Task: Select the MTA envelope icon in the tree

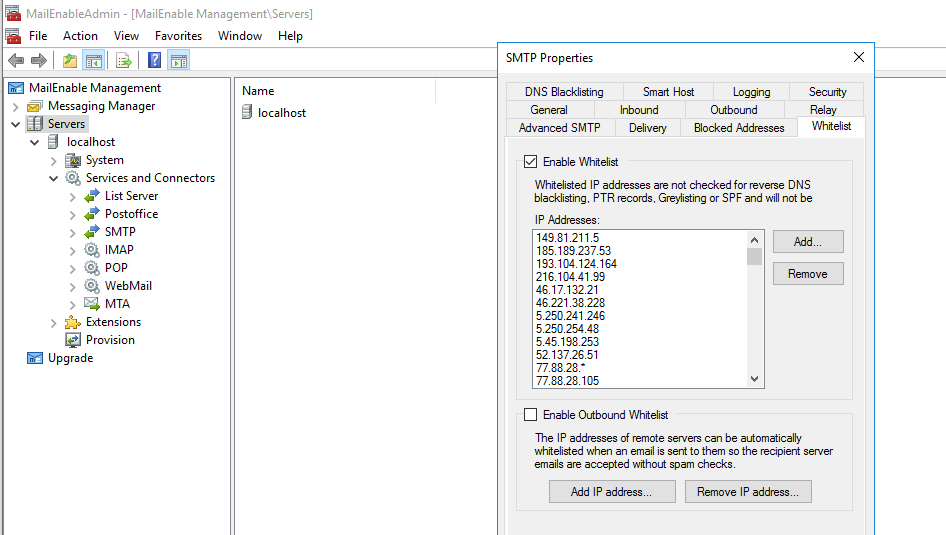Action: pyautogui.click(x=92, y=304)
